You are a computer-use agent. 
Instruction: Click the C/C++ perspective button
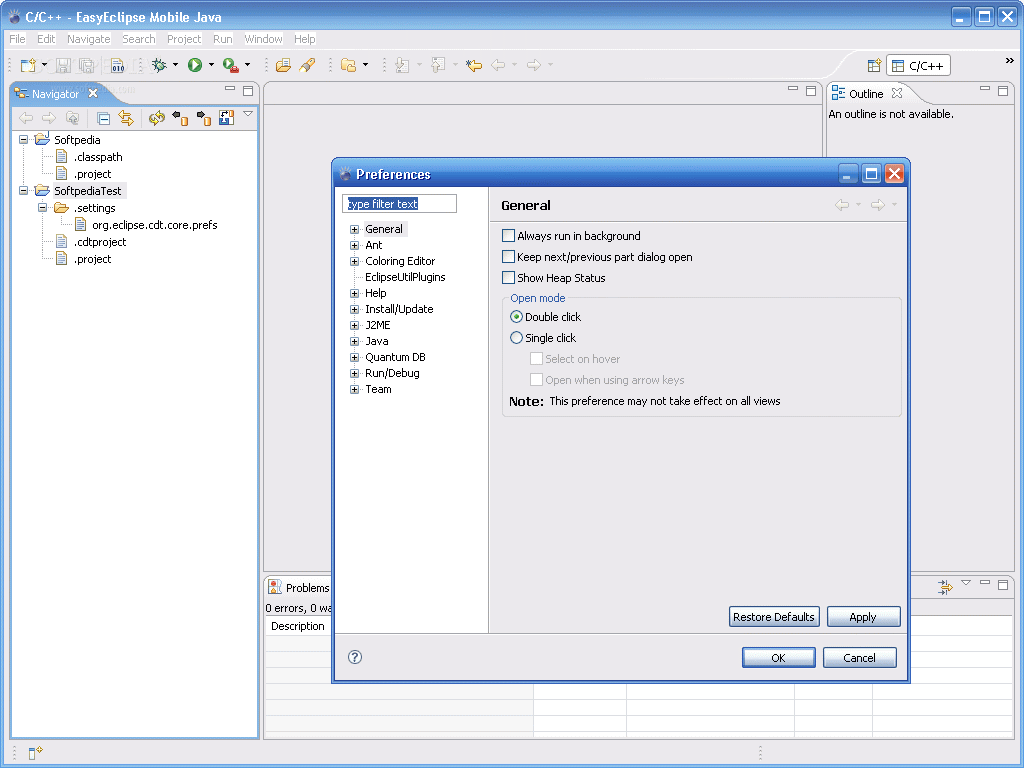coord(918,66)
